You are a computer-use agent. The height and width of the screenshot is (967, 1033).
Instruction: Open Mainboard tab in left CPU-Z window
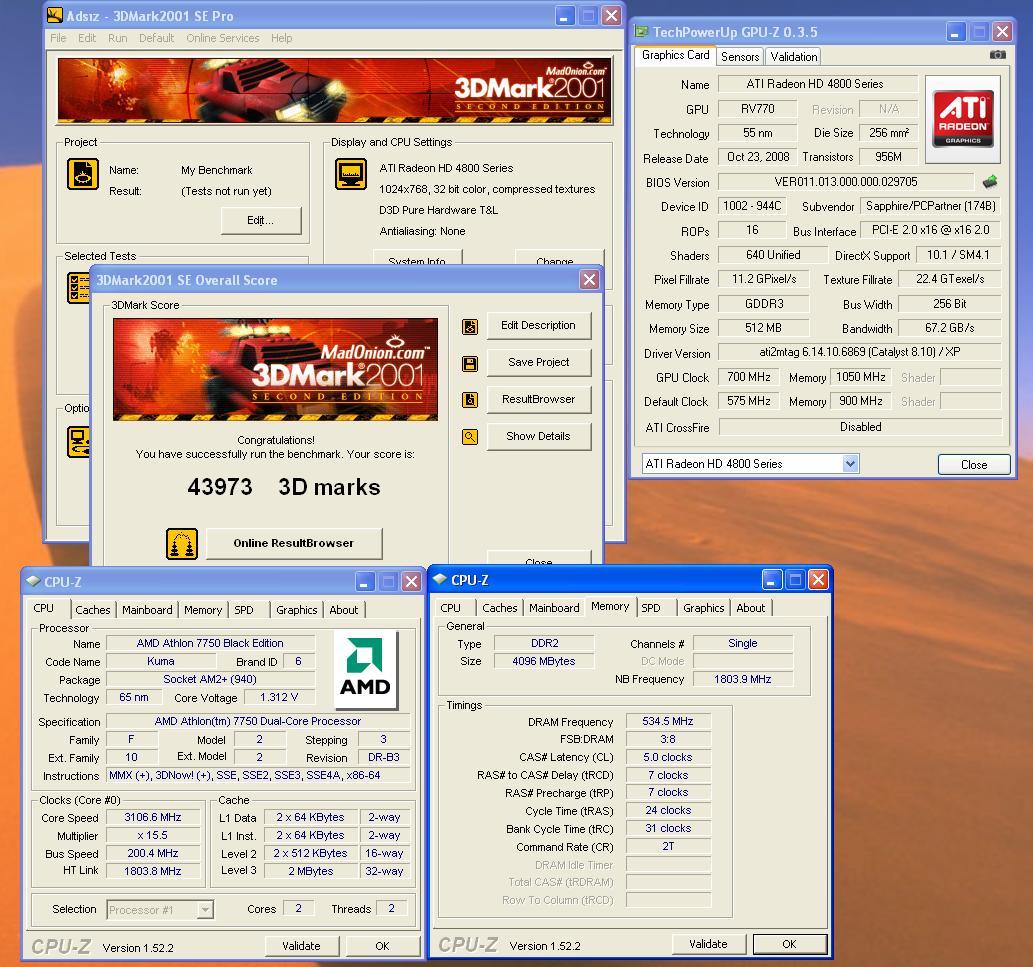148,610
